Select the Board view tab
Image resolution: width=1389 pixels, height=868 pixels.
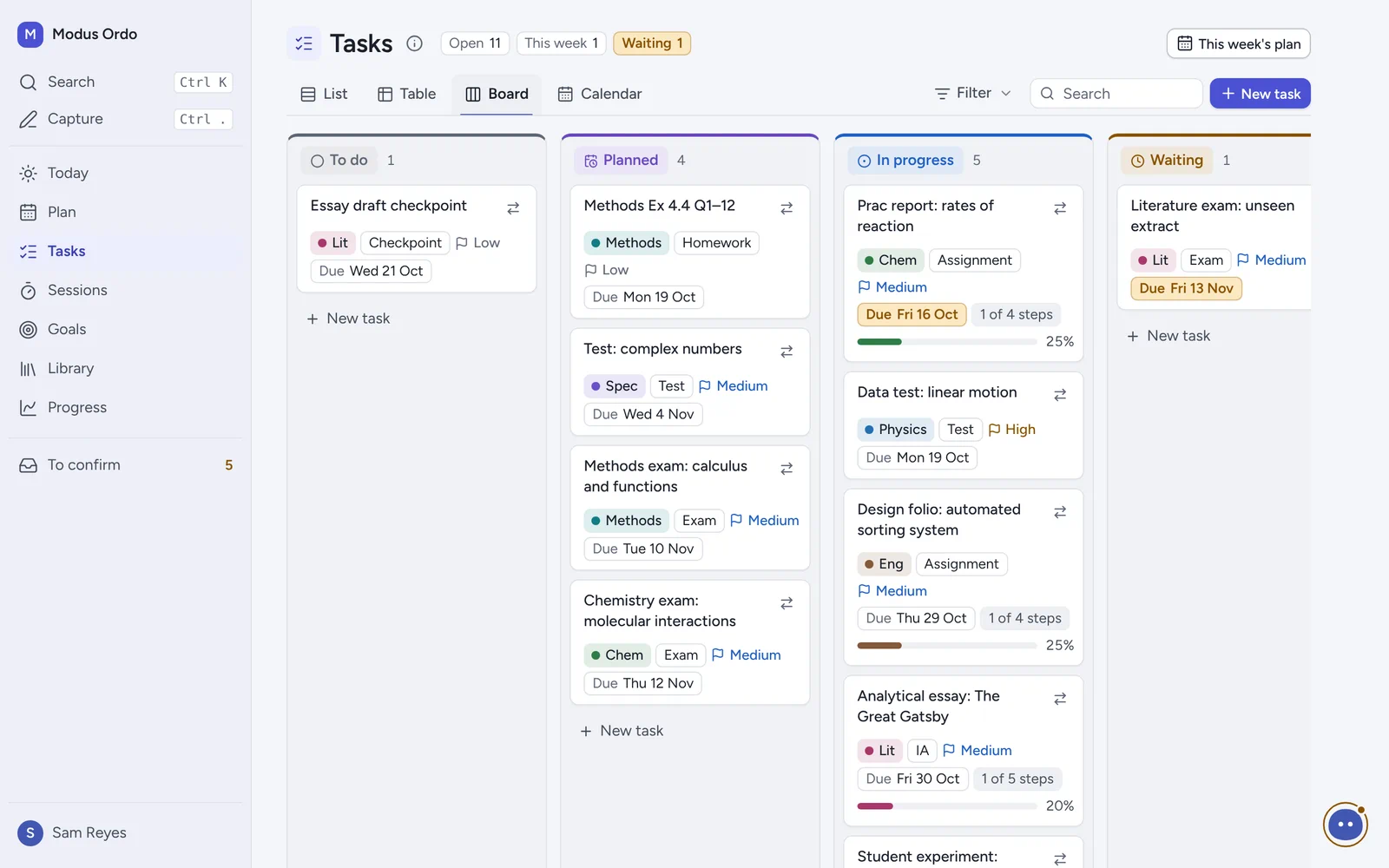(x=497, y=94)
